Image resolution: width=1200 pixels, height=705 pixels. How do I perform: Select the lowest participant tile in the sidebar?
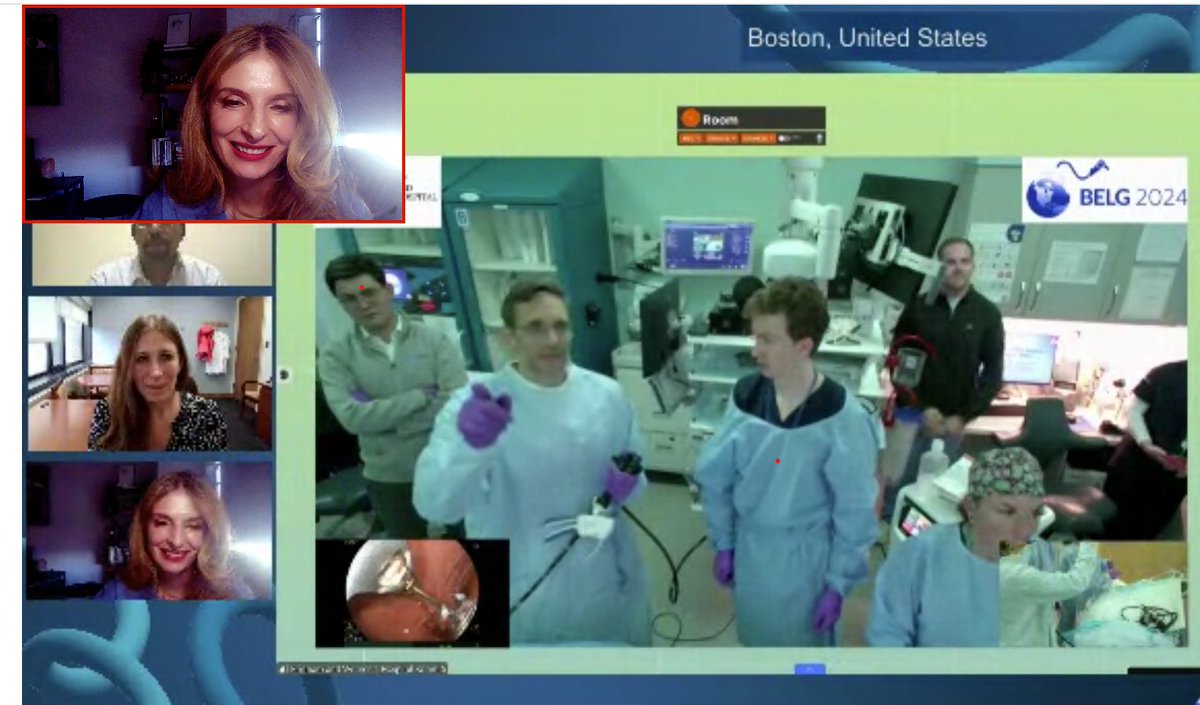(x=150, y=530)
